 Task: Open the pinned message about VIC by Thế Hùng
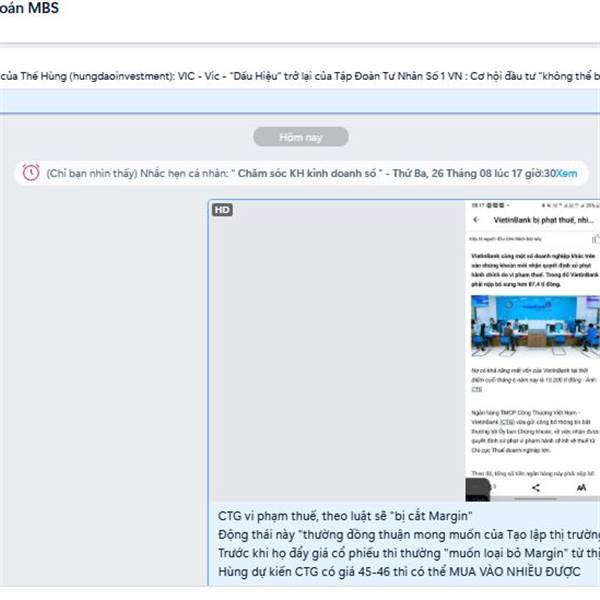(300, 76)
